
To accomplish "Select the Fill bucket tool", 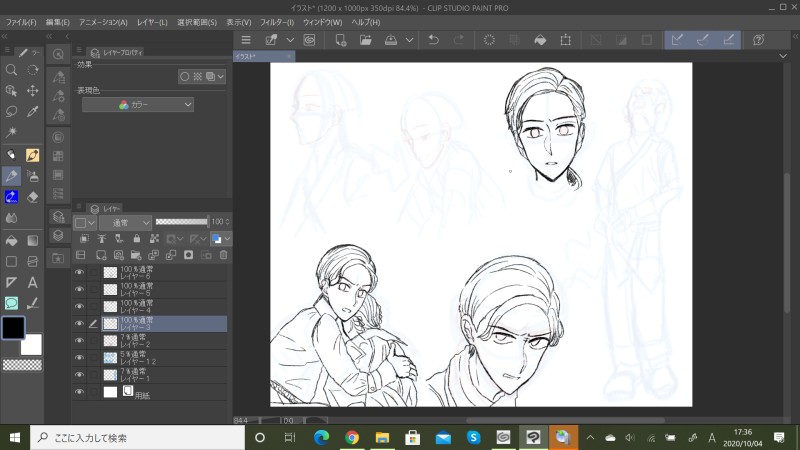I will point(11,240).
